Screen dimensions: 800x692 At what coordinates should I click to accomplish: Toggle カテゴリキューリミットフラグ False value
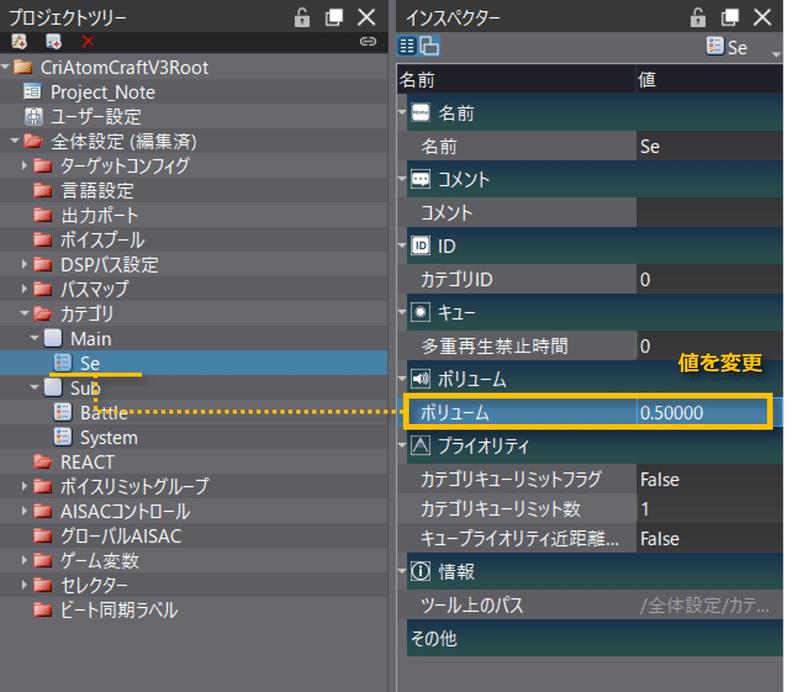coord(709,479)
